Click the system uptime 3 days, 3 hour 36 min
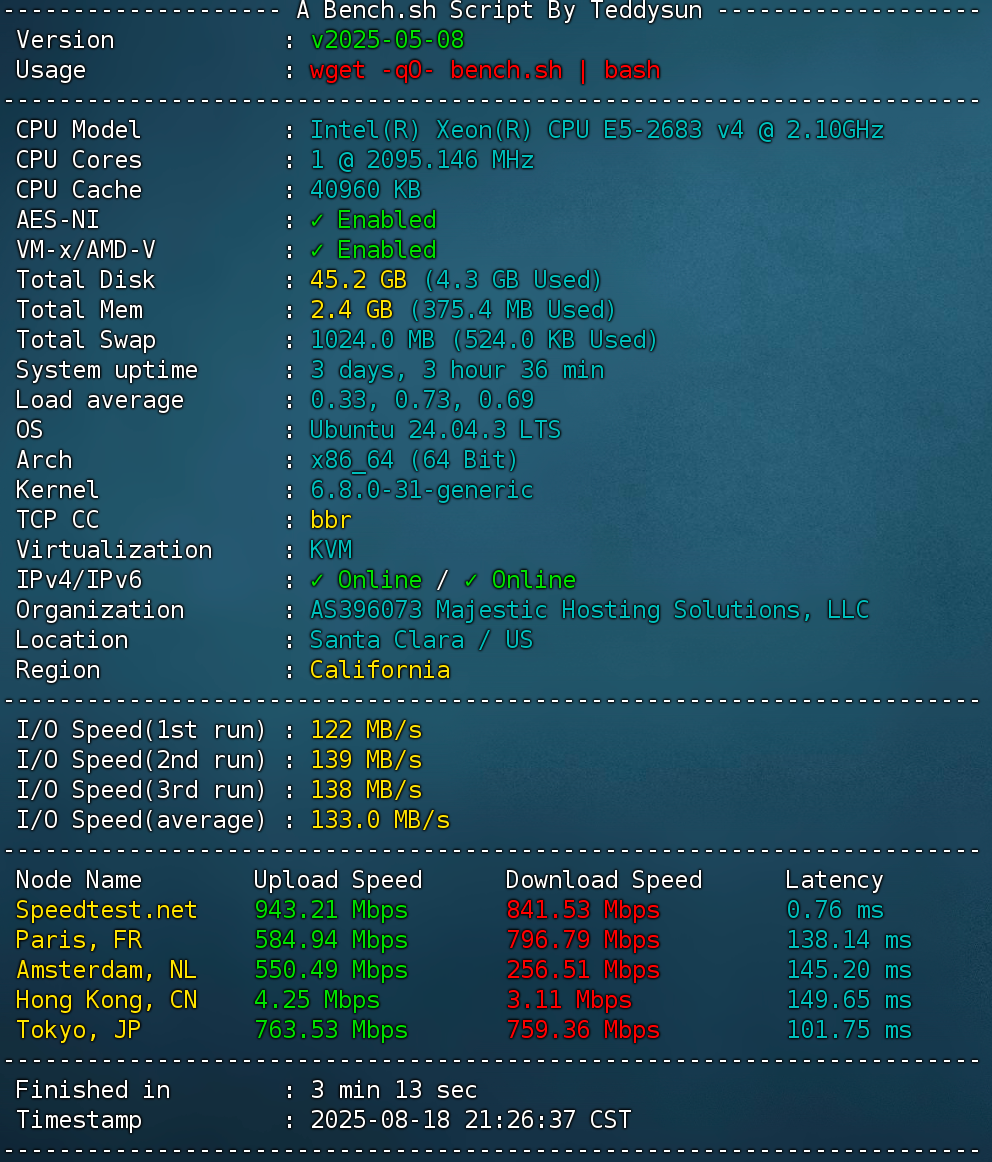The height and width of the screenshot is (1162, 992). tap(457, 371)
